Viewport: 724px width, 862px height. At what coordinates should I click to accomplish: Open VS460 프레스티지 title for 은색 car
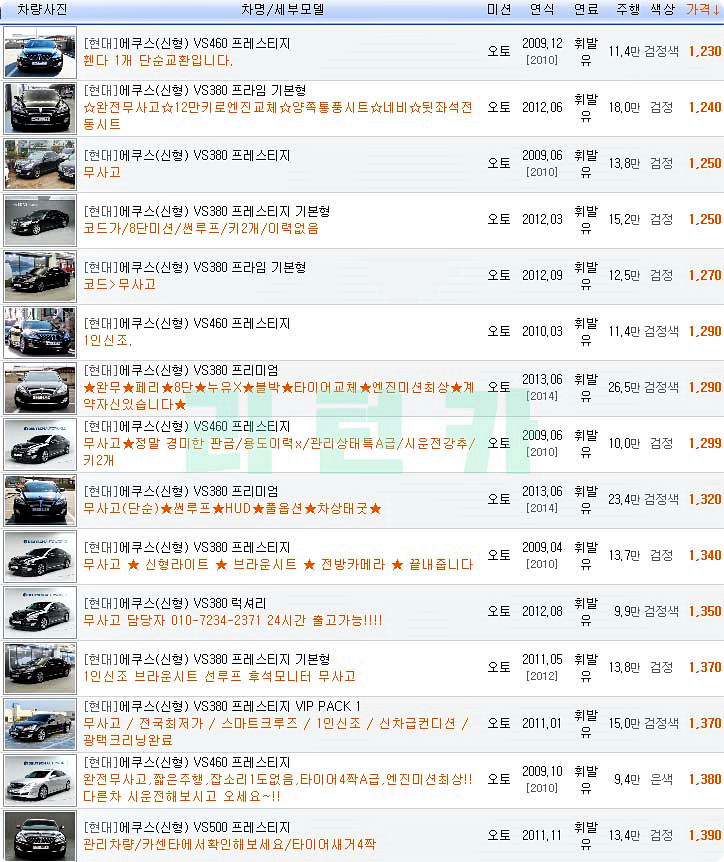pyautogui.click(x=187, y=762)
